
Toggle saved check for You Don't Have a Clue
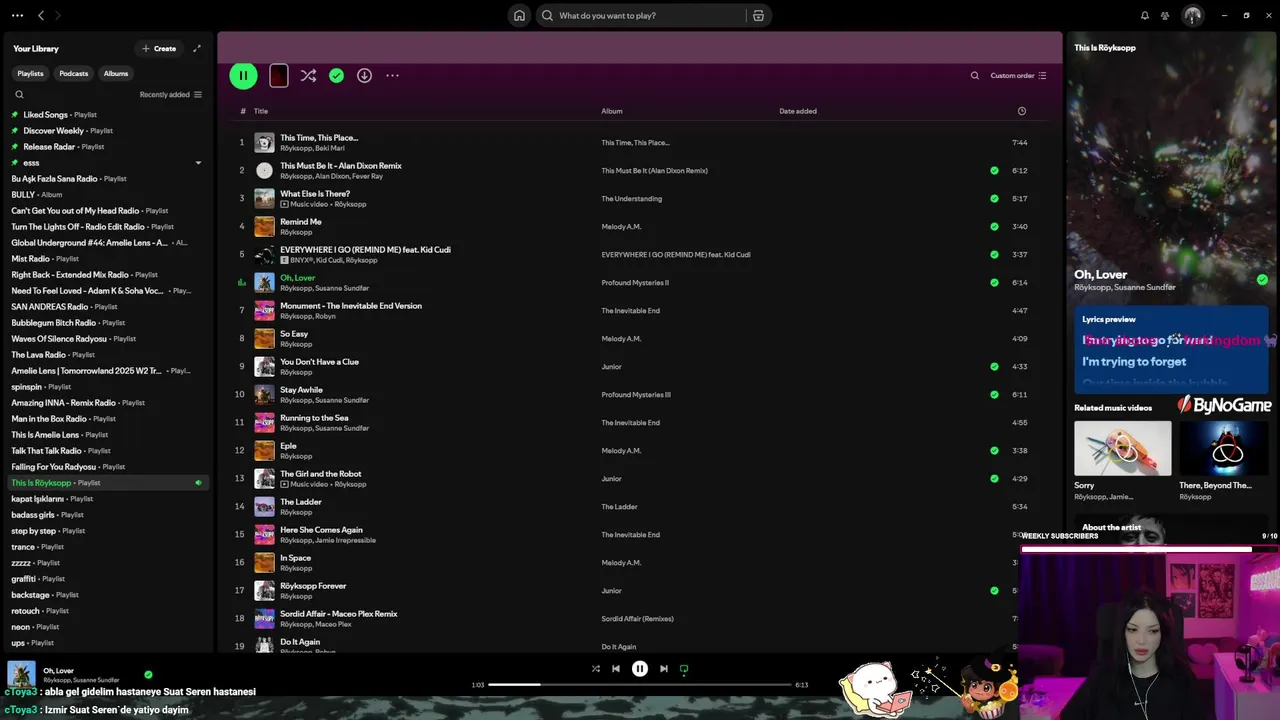994,366
